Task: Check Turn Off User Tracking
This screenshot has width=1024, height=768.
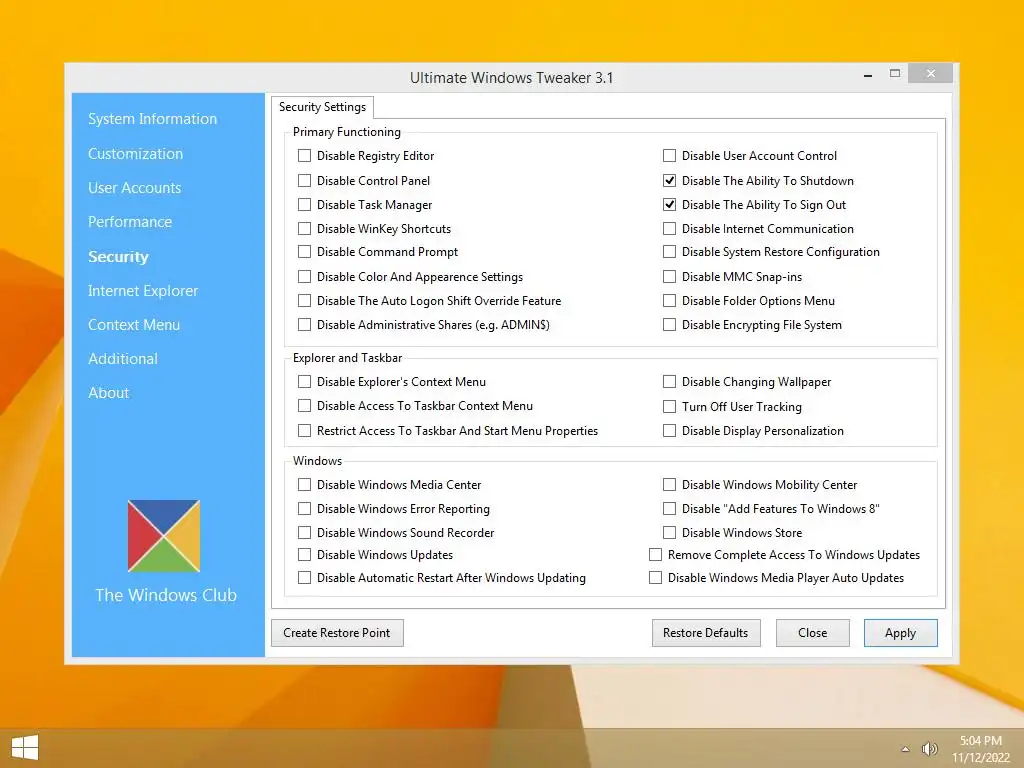Action: (669, 406)
